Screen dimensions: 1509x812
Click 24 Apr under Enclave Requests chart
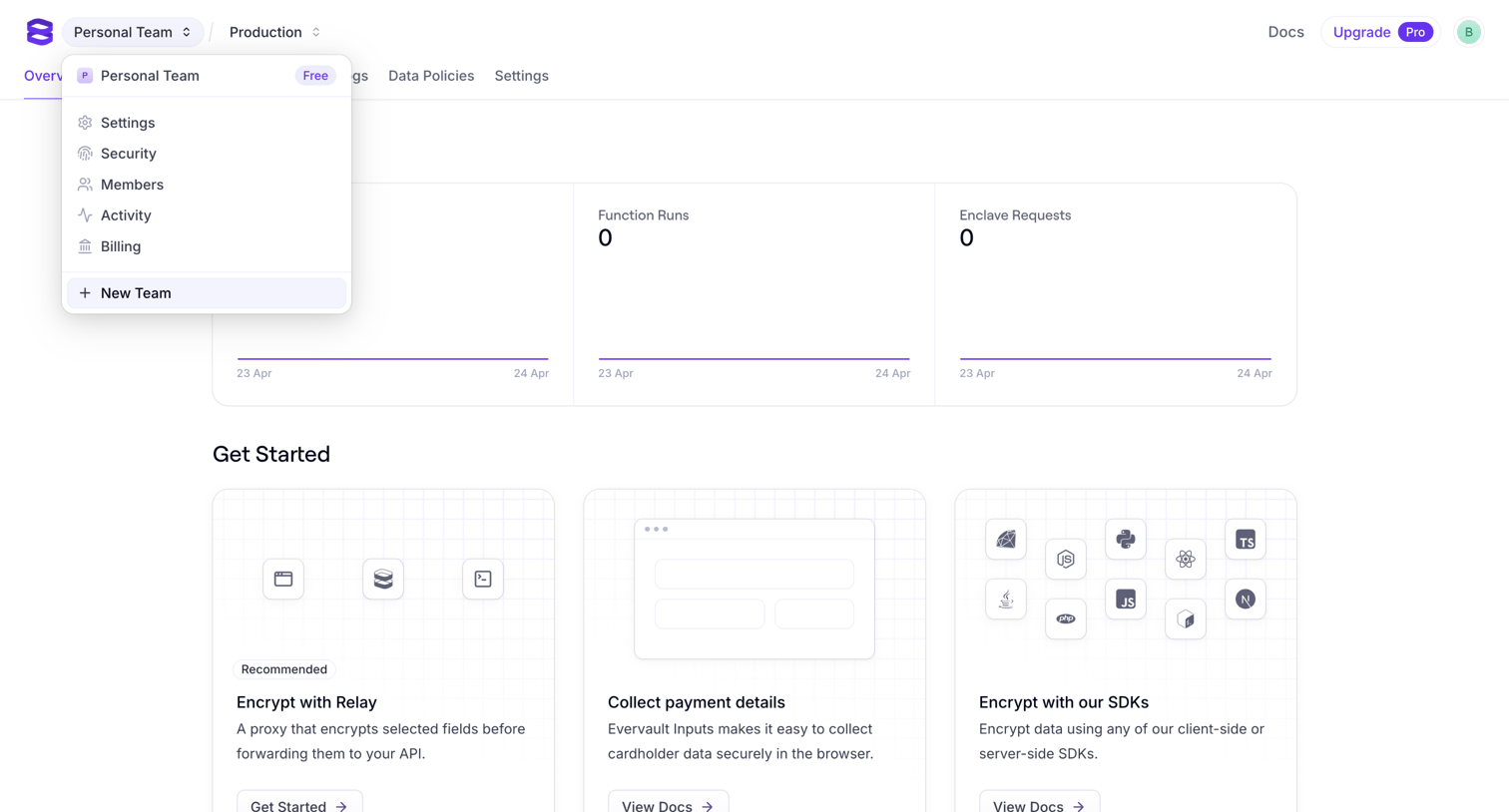[x=1255, y=373]
